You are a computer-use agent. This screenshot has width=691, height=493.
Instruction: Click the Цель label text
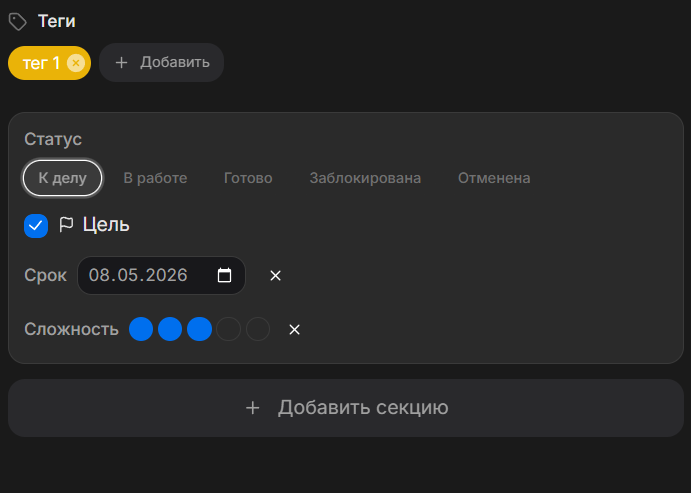click(106, 225)
